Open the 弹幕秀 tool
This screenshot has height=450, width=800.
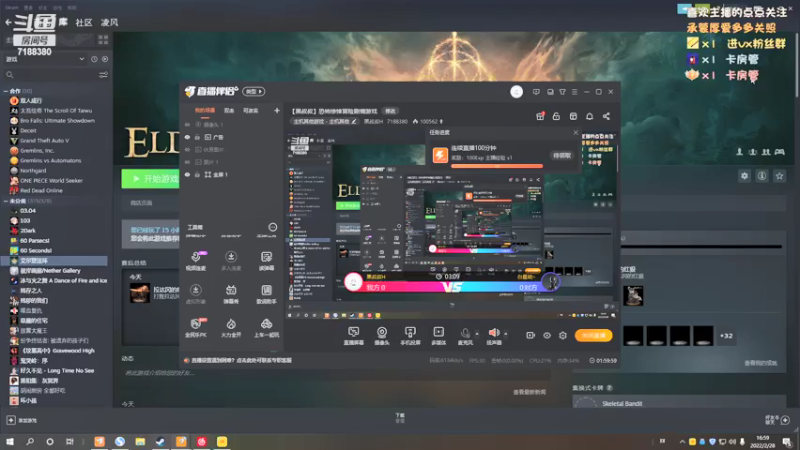231,294
